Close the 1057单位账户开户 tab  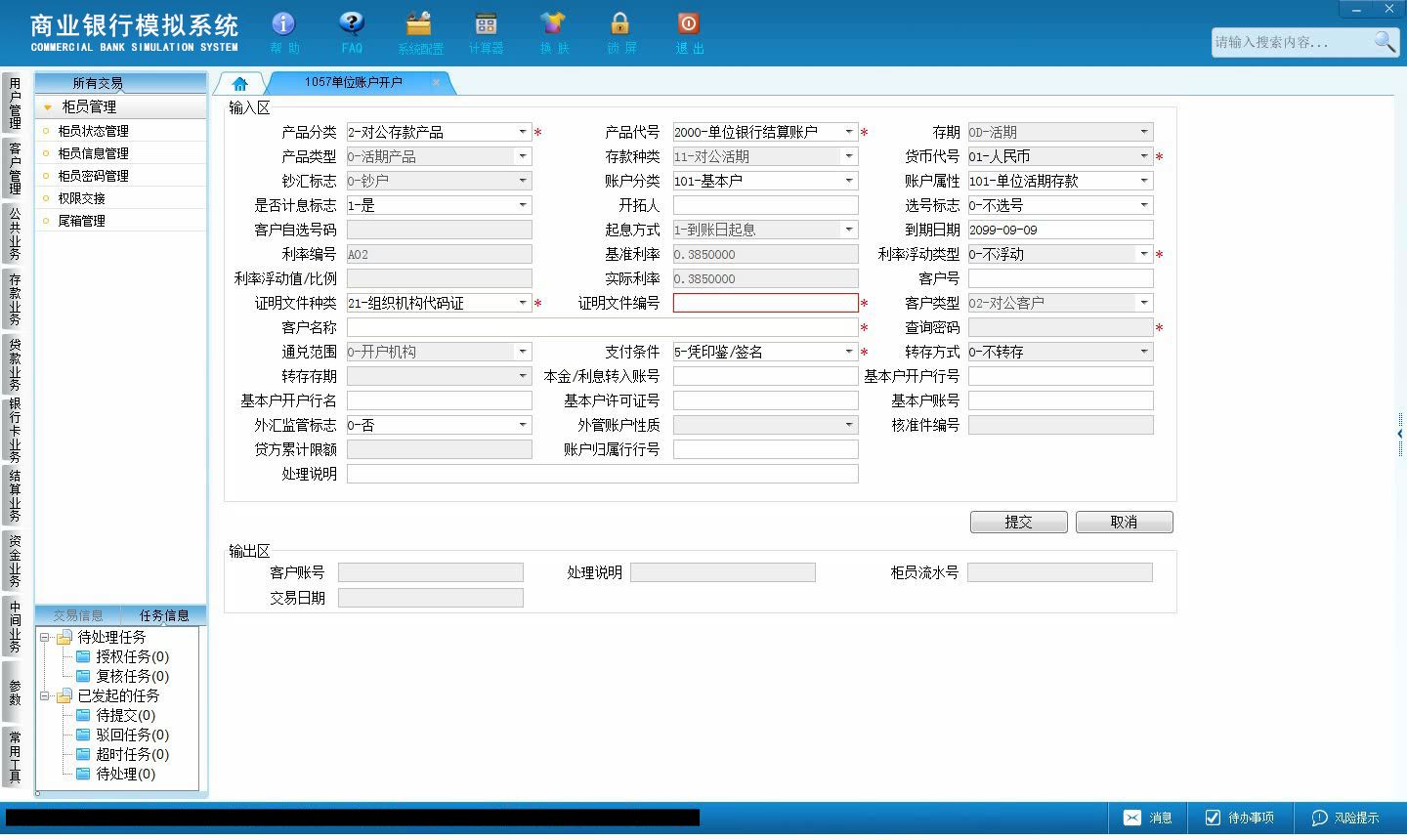pos(436,83)
